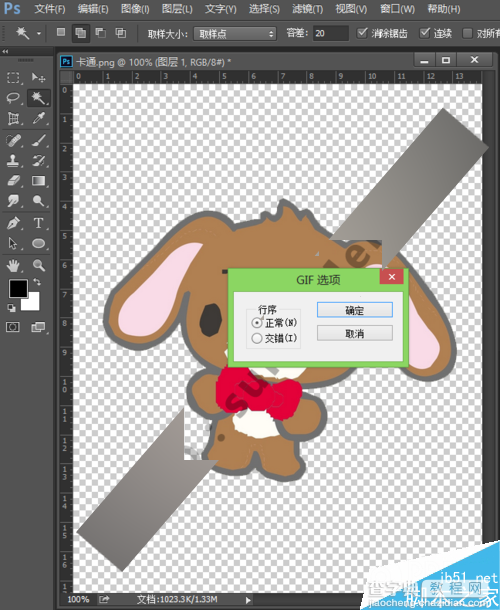Uncheck the 连续 checkbox
500x610 pixels.
pos(425,33)
